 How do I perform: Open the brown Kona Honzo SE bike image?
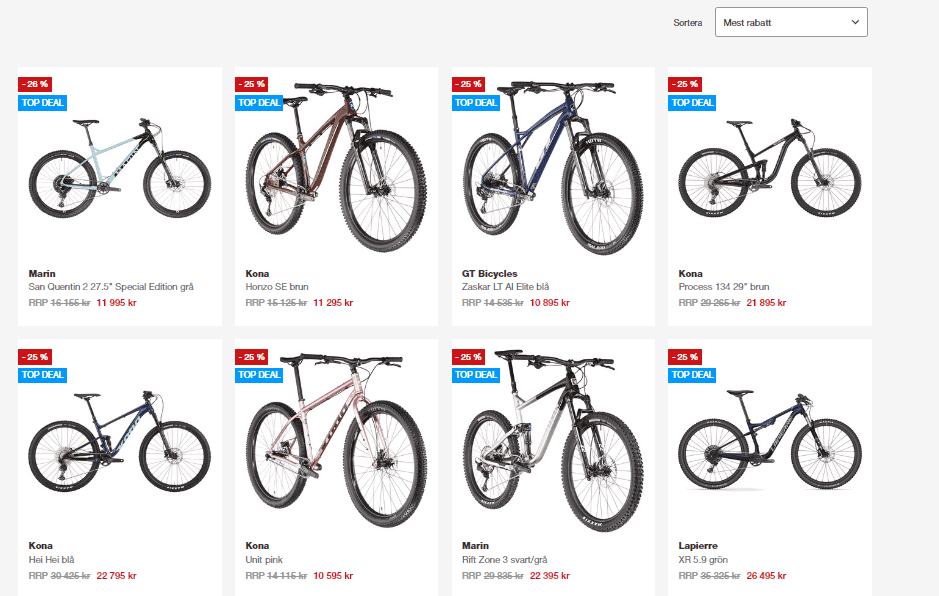[x=336, y=168]
